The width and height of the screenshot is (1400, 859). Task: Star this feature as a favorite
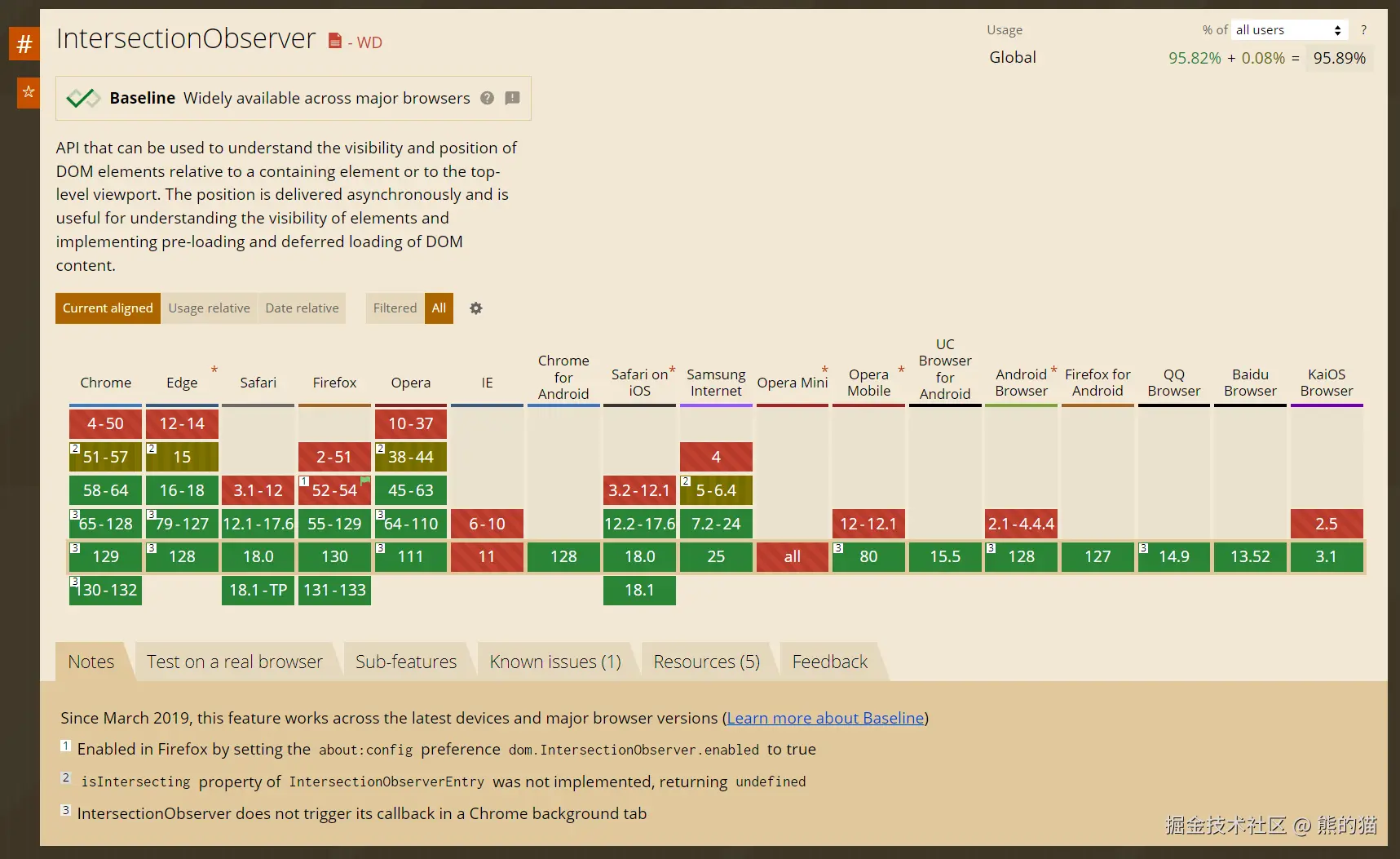(29, 92)
